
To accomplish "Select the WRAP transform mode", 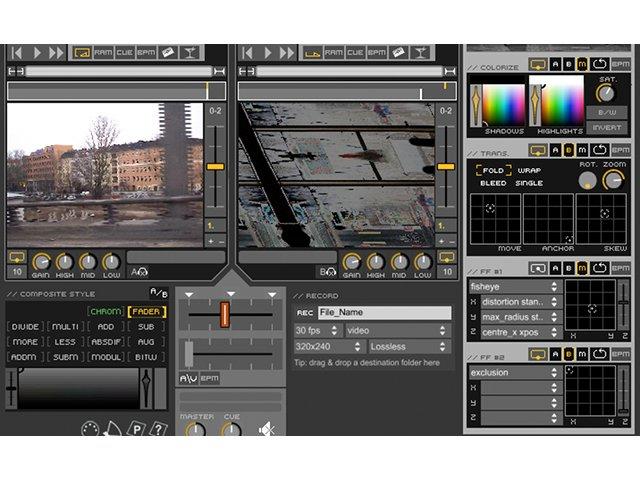I will [x=529, y=171].
